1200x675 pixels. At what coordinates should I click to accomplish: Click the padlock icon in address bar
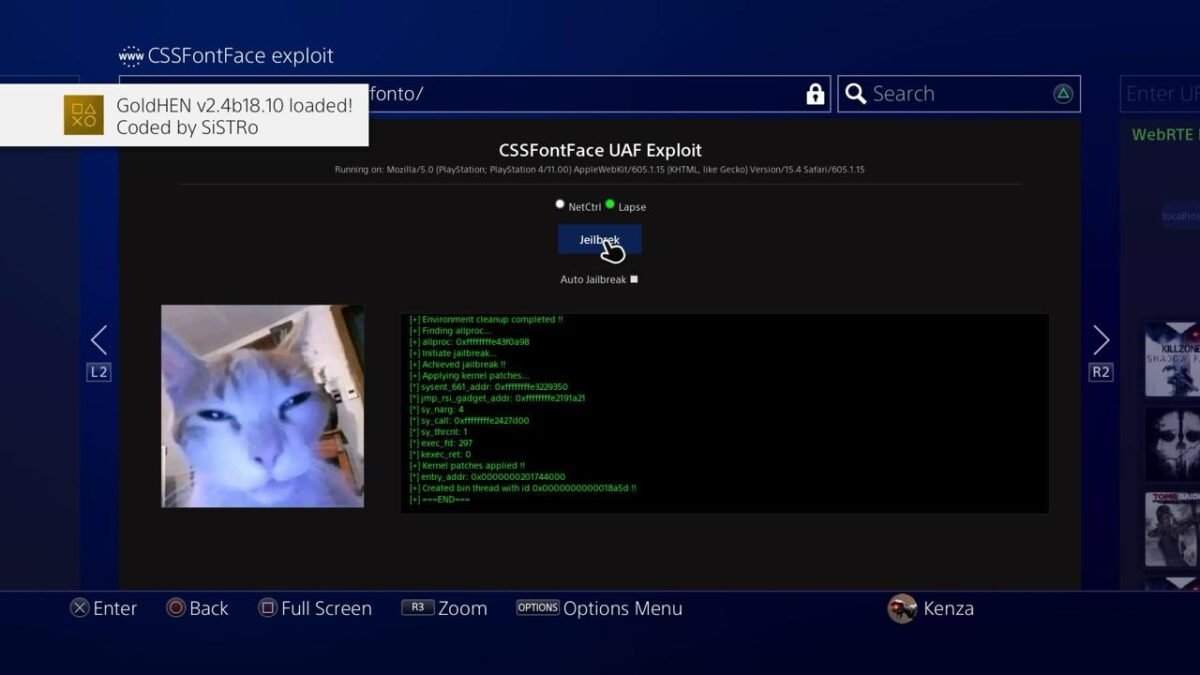(x=815, y=94)
